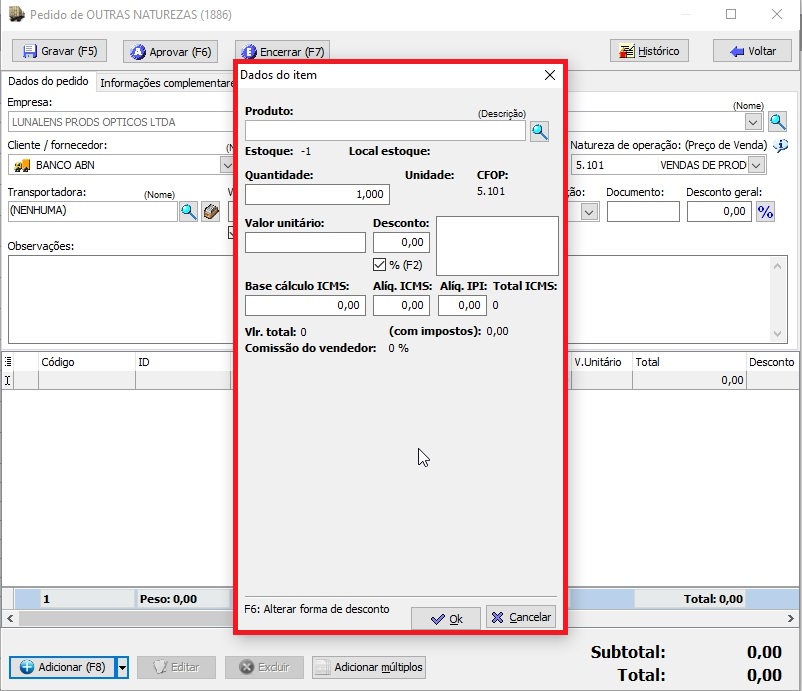Confirm the item with the Ok button
This screenshot has height=691, width=802.
[446, 618]
